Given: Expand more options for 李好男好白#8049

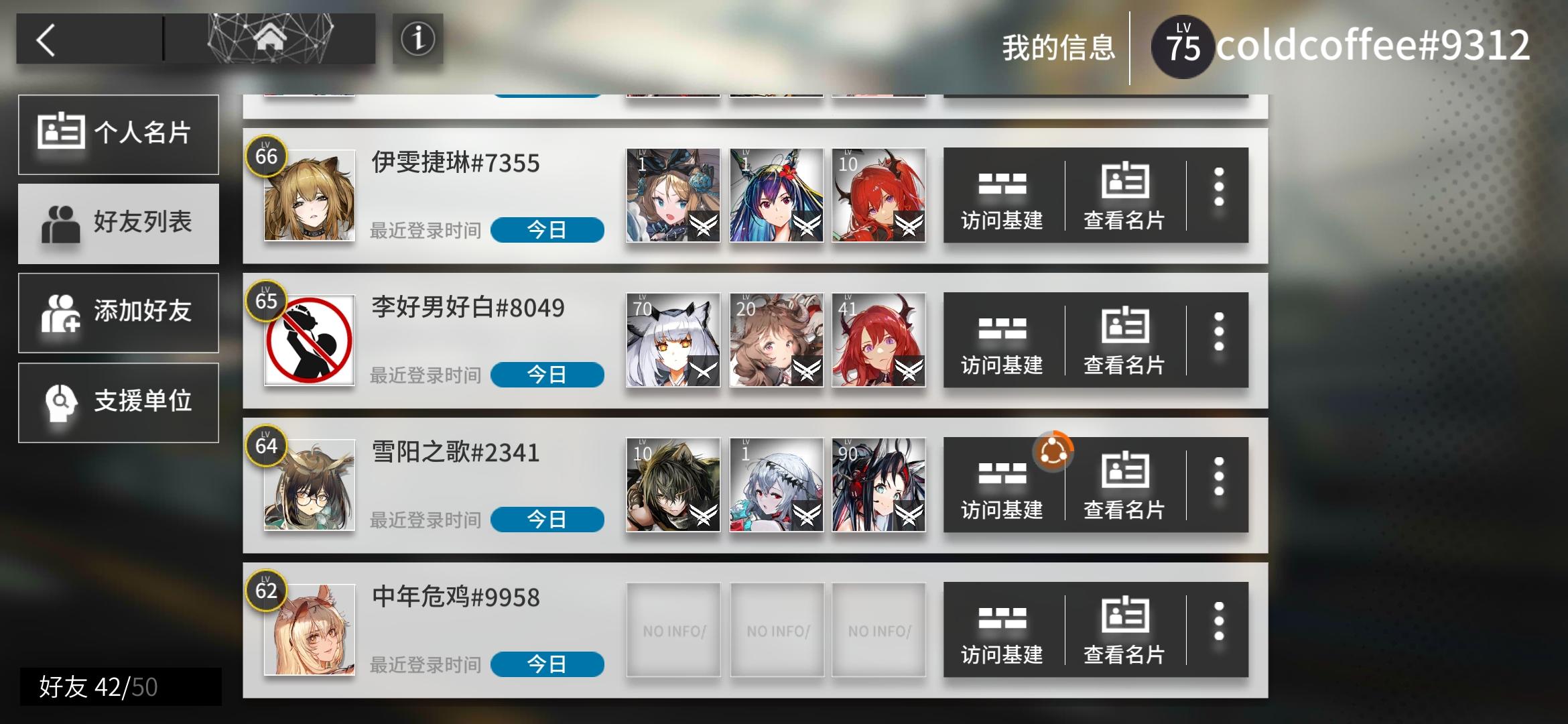Looking at the screenshot, I should pos(1219,333).
